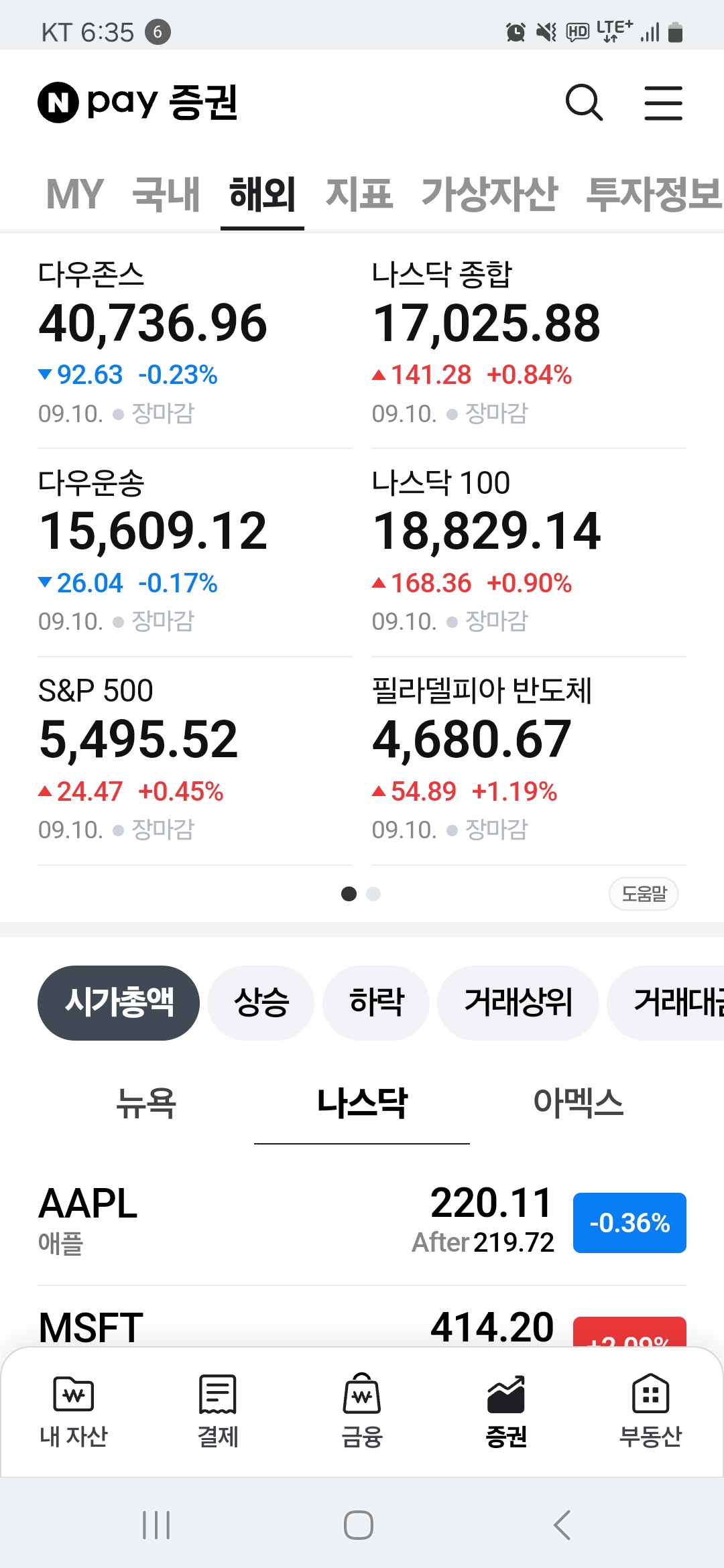This screenshot has height=1568, width=724.
Task: Switch to the 국내 tab
Action: [166, 194]
